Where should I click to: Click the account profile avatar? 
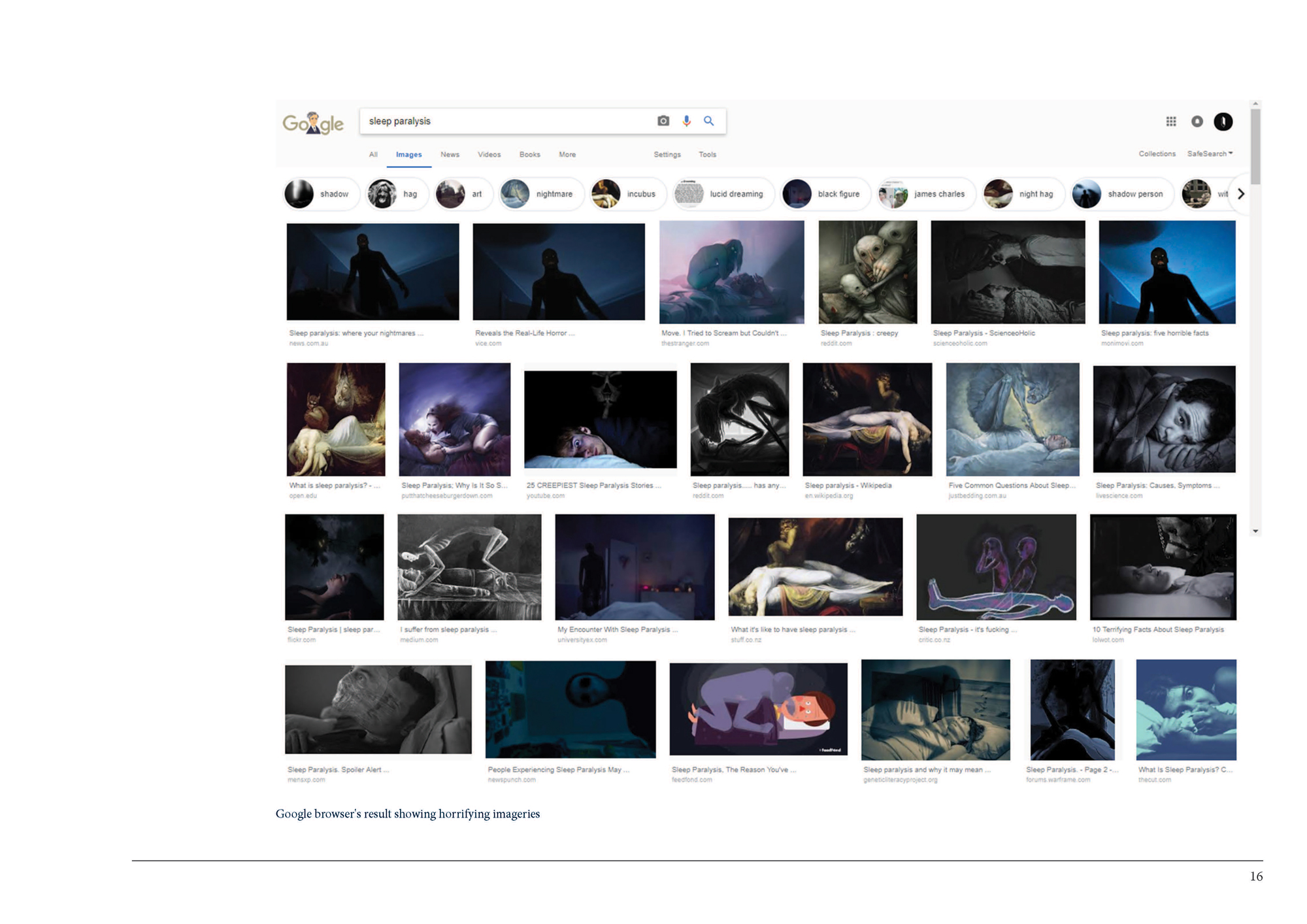(1223, 122)
